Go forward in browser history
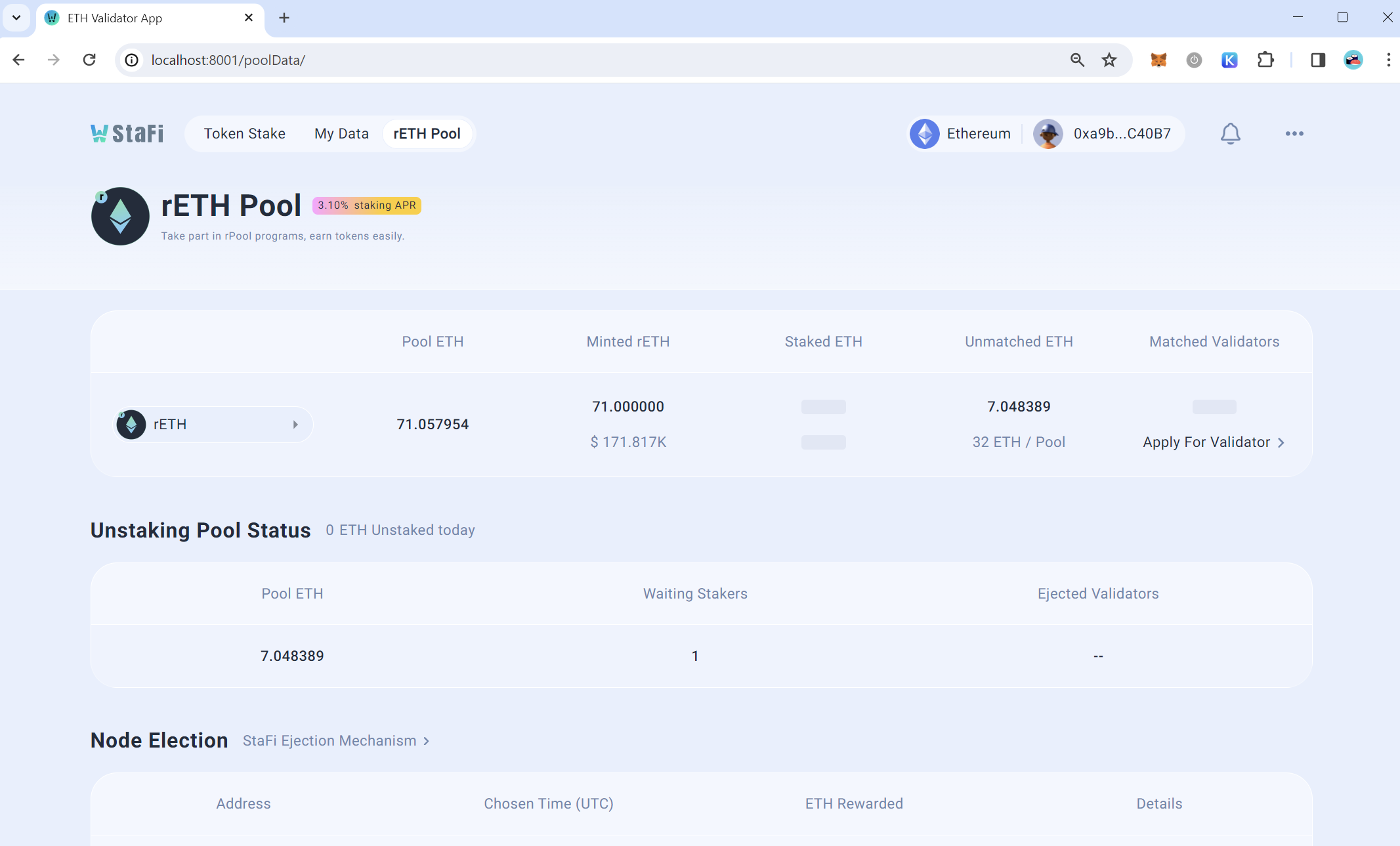 click(x=54, y=60)
